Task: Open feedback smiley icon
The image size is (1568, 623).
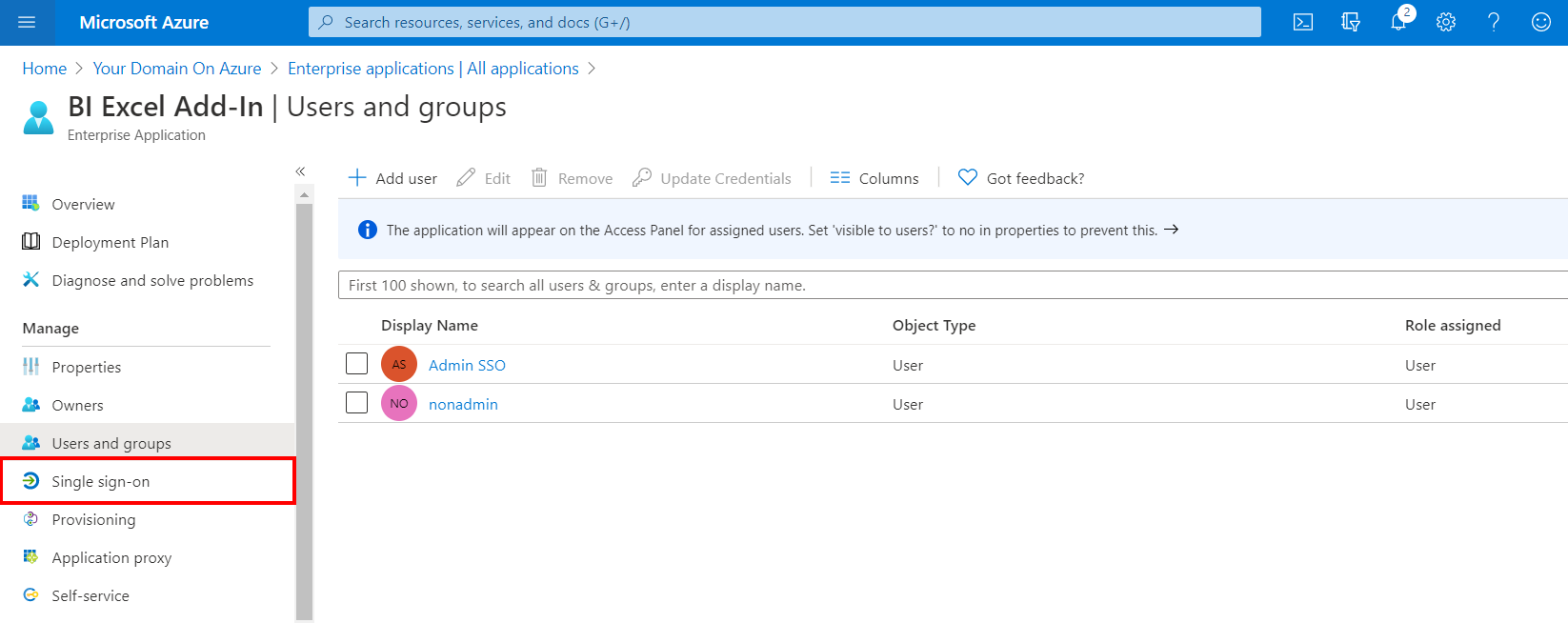Action: [x=1541, y=22]
